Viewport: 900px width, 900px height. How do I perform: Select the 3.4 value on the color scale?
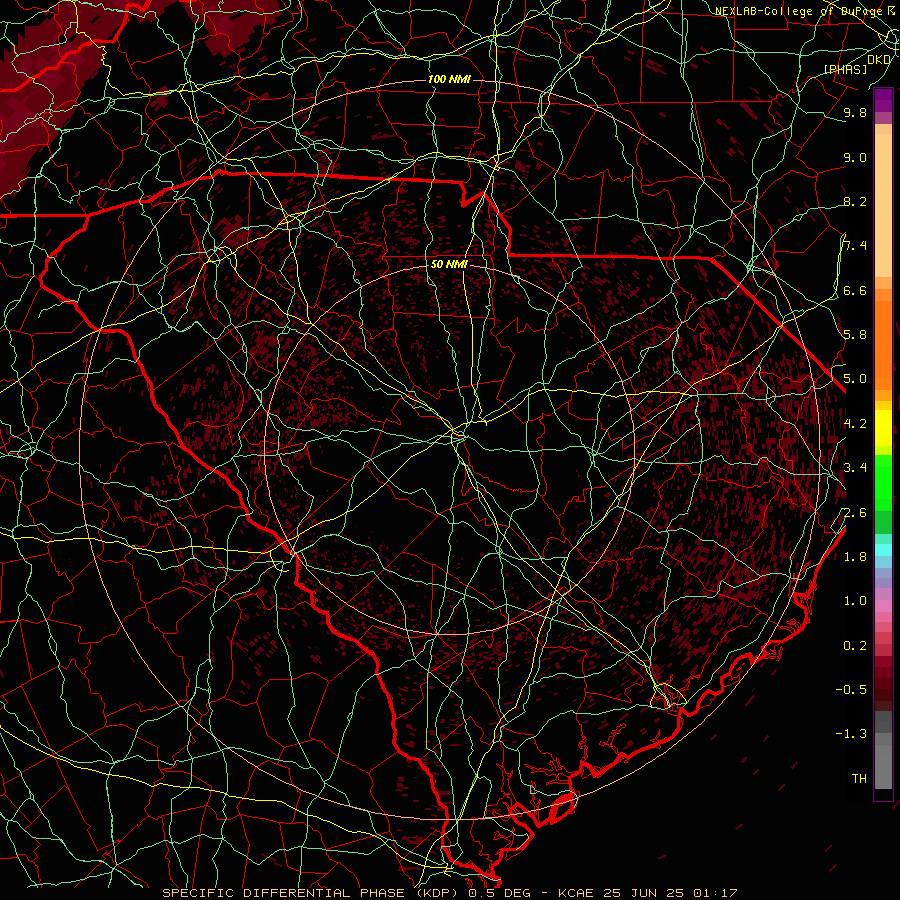click(855, 468)
